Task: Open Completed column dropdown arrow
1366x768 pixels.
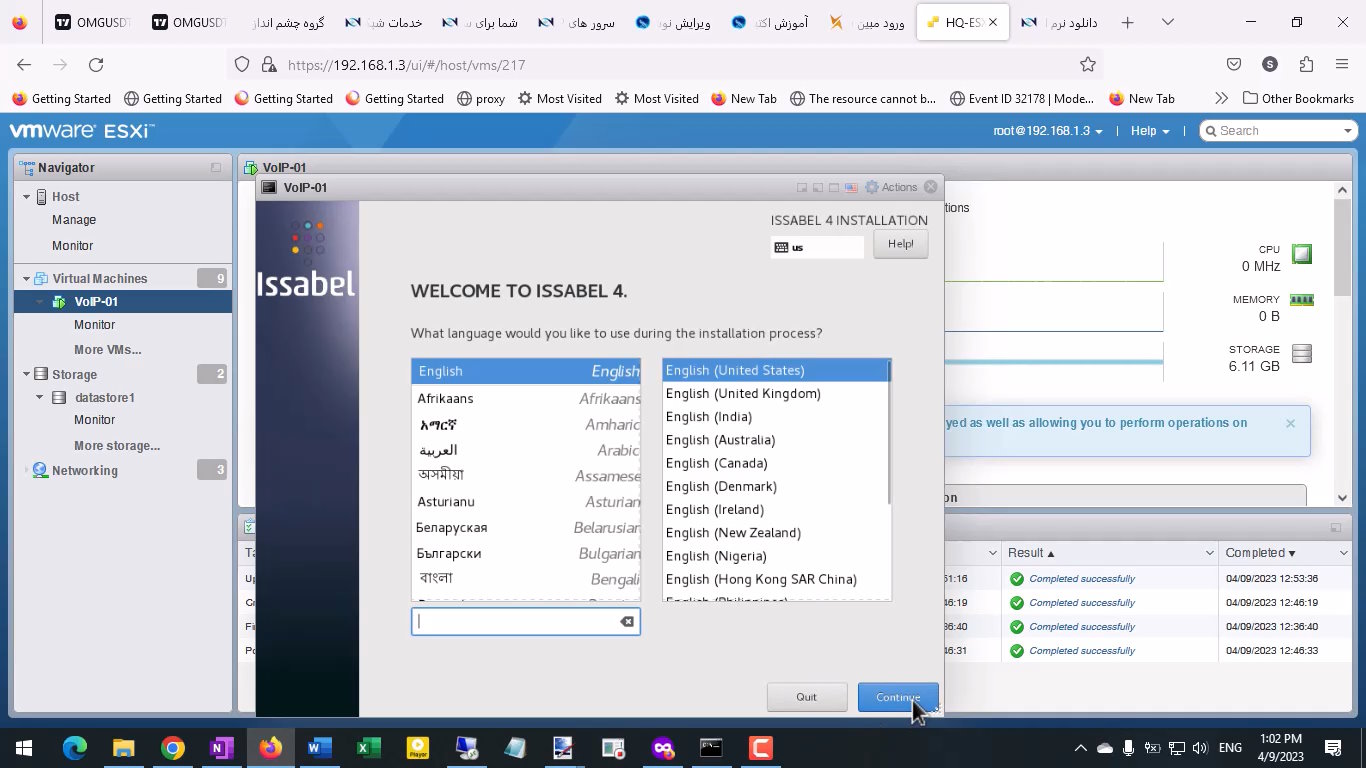Action: coord(1343,553)
